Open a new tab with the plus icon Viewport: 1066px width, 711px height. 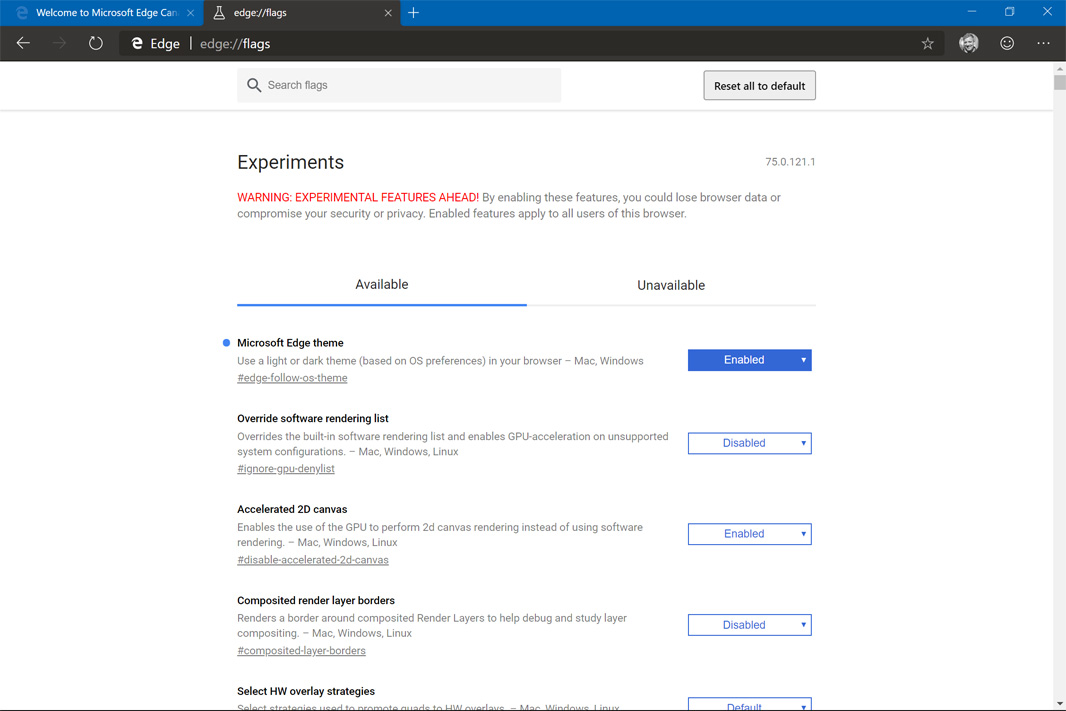tap(413, 13)
